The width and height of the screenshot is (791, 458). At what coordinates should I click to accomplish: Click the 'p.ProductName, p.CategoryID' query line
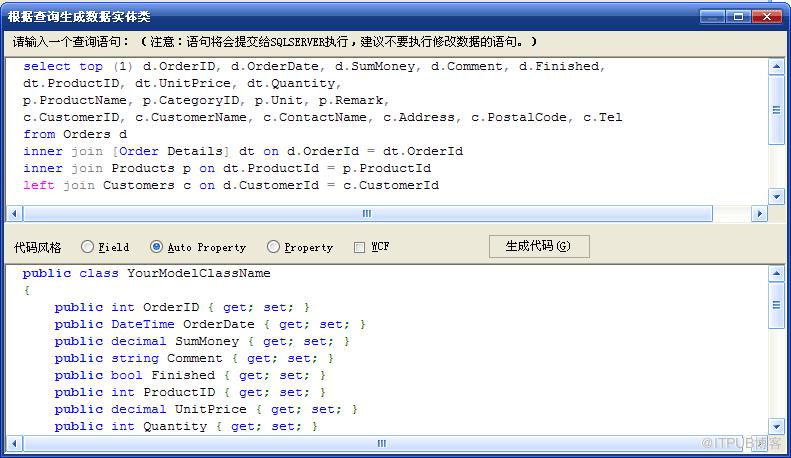(x=206, y=100)
